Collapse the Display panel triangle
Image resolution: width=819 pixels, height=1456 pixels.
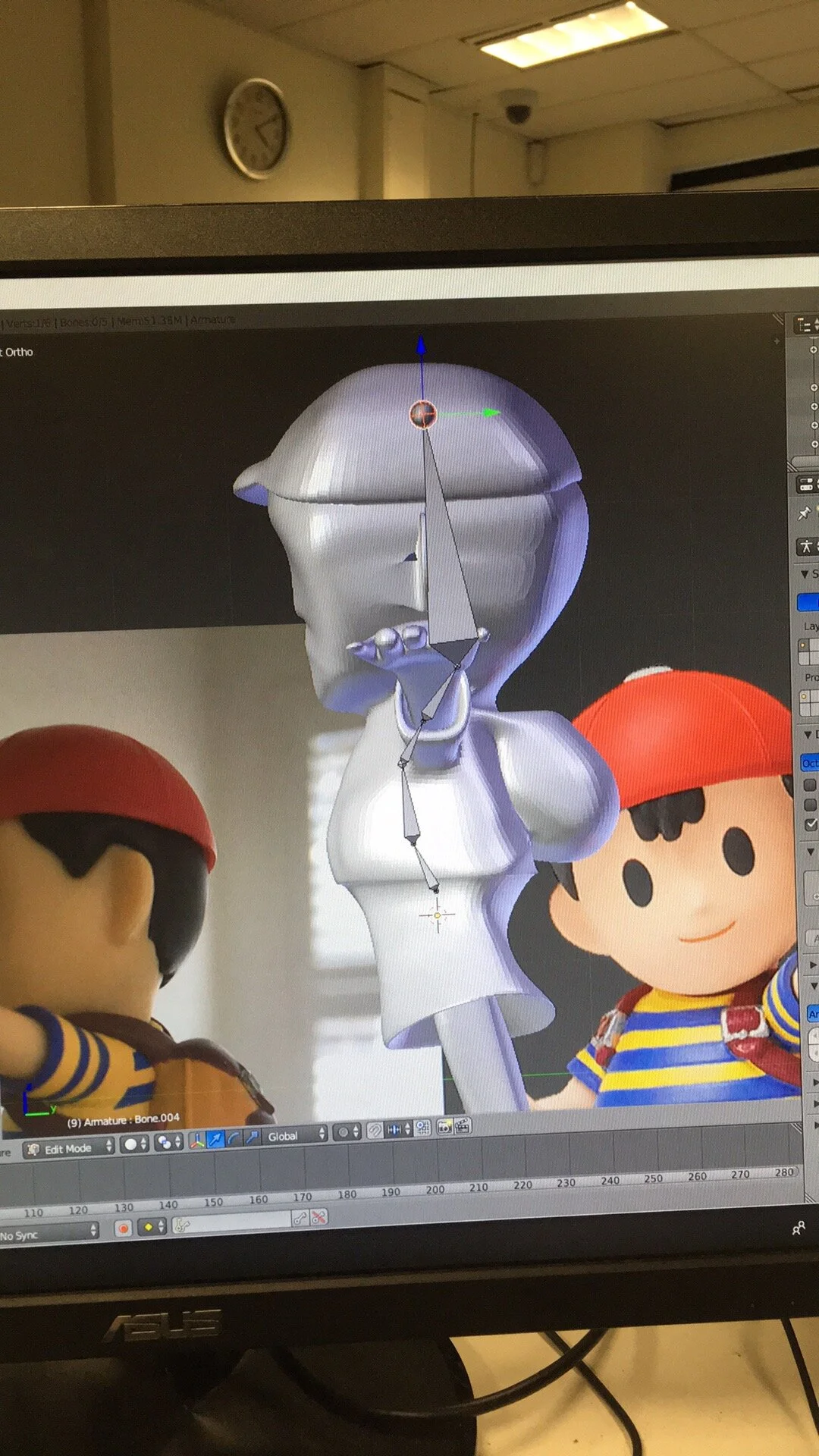(x=808, y=734)
